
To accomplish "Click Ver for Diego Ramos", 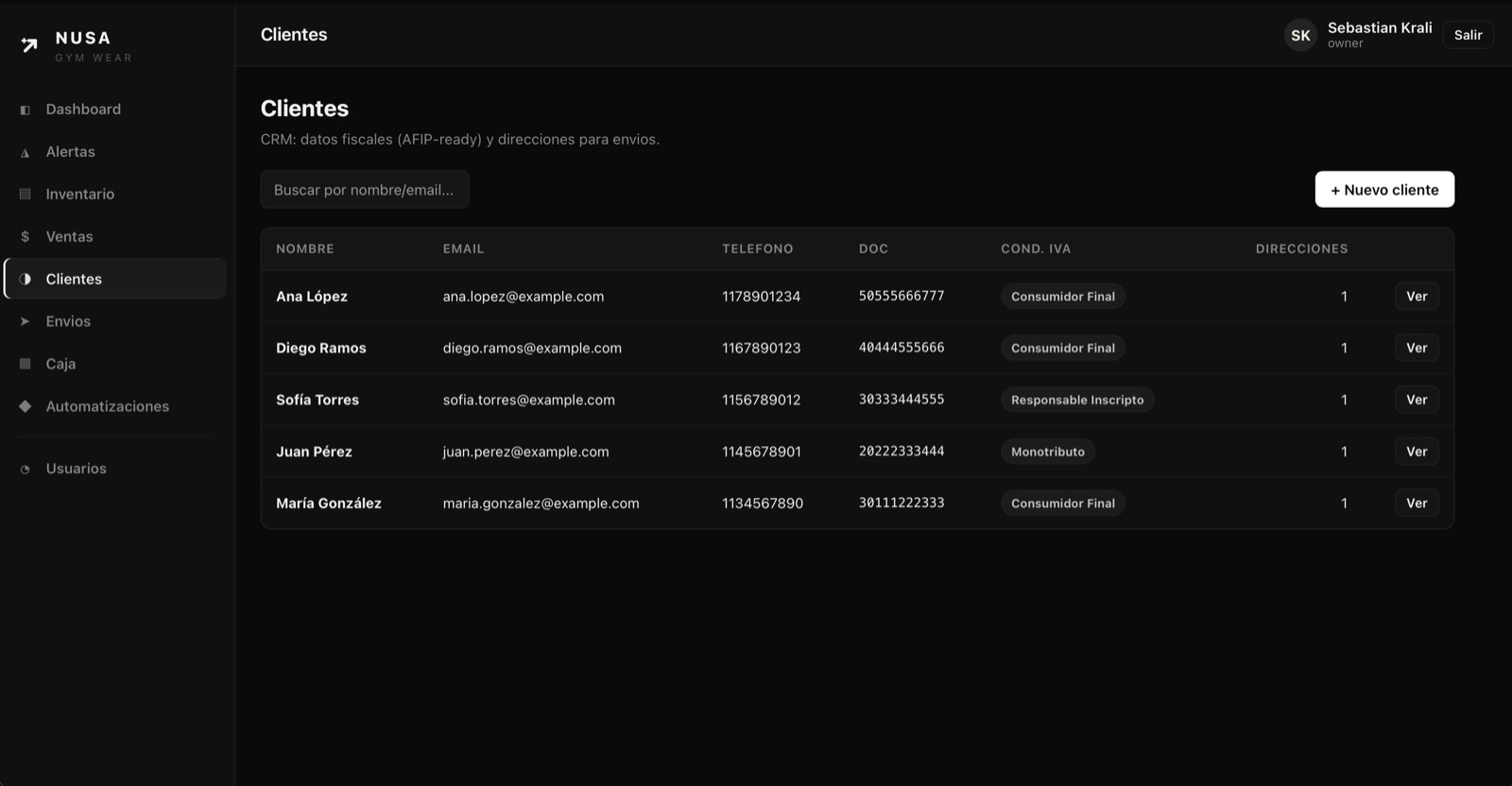I will [1417, 348].
